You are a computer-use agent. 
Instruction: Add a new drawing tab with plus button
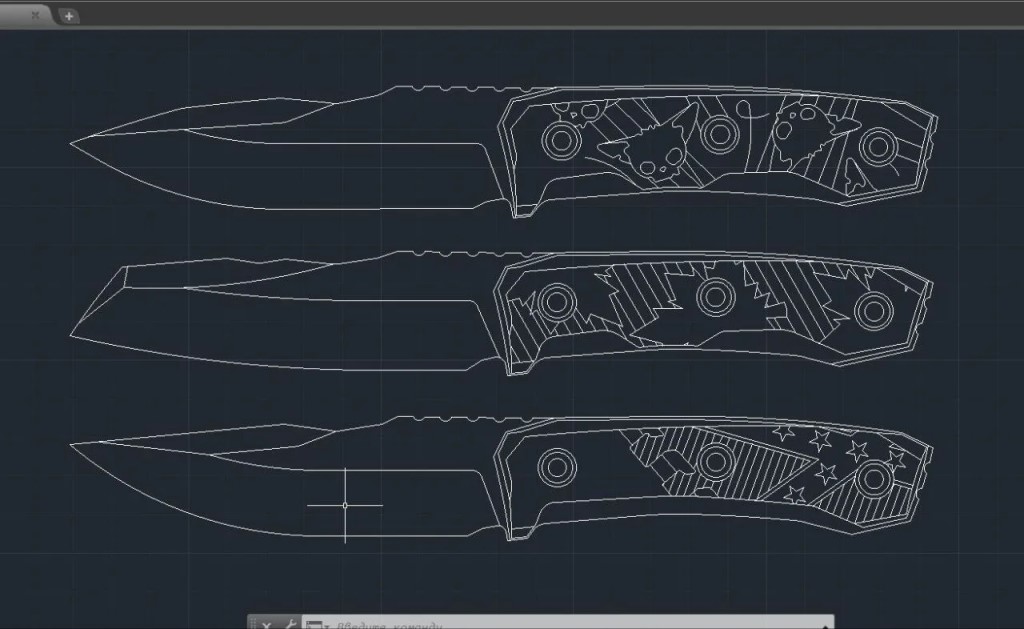click(69, 16)
